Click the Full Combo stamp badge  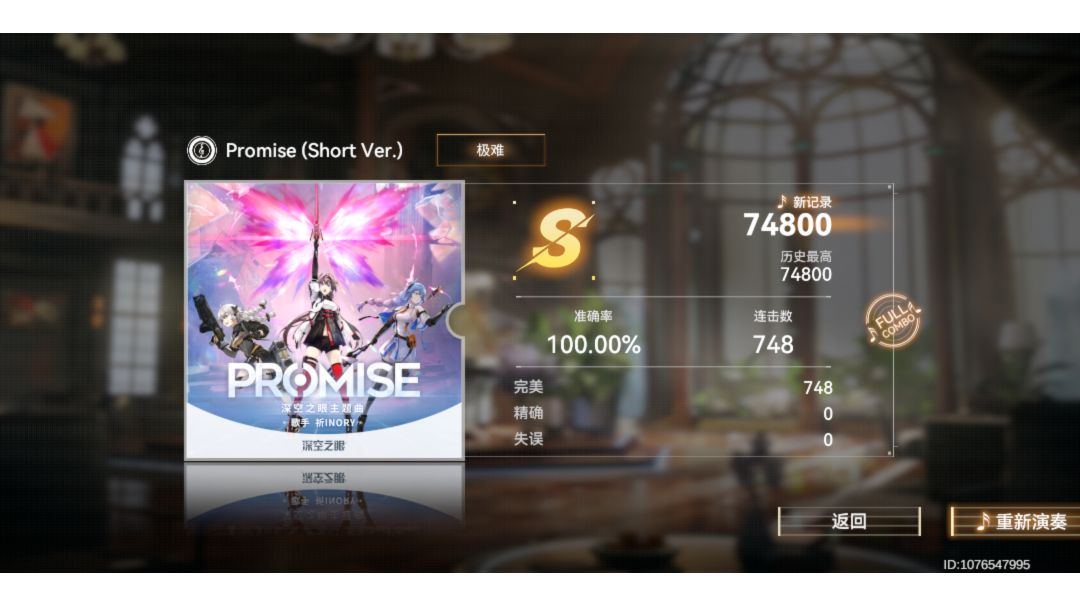(x=893, y=321)
